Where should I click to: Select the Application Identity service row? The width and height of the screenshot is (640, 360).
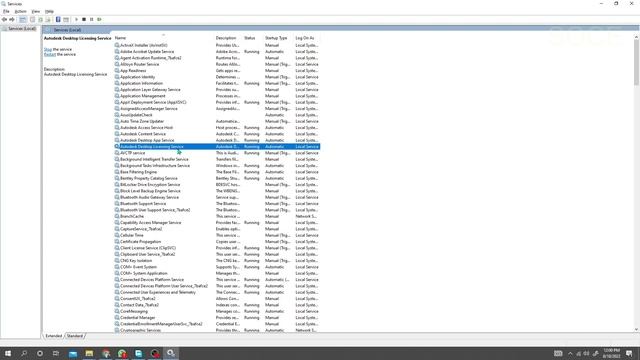[217, 77]
